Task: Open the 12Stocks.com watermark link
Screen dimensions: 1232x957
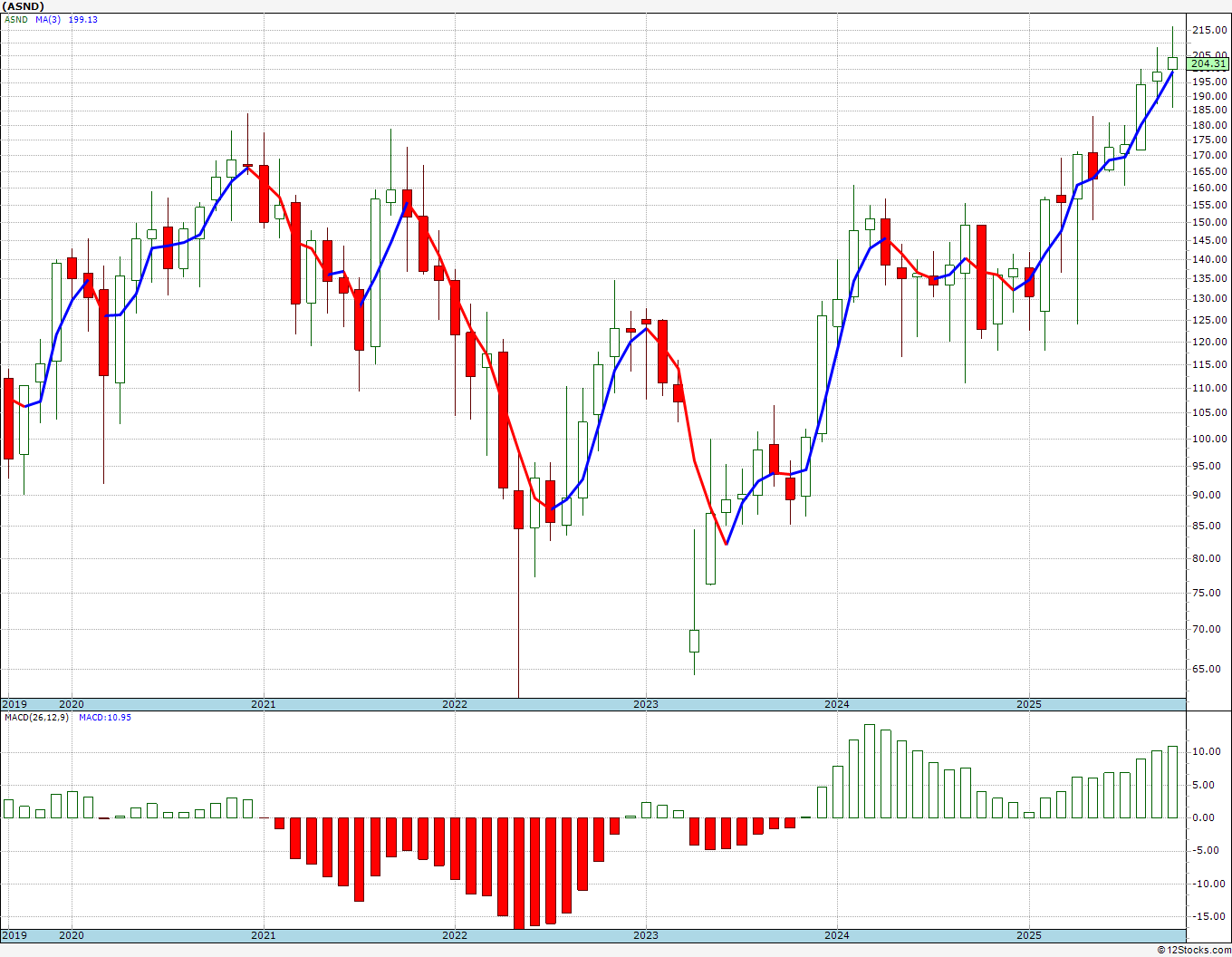Action: 1194,950
